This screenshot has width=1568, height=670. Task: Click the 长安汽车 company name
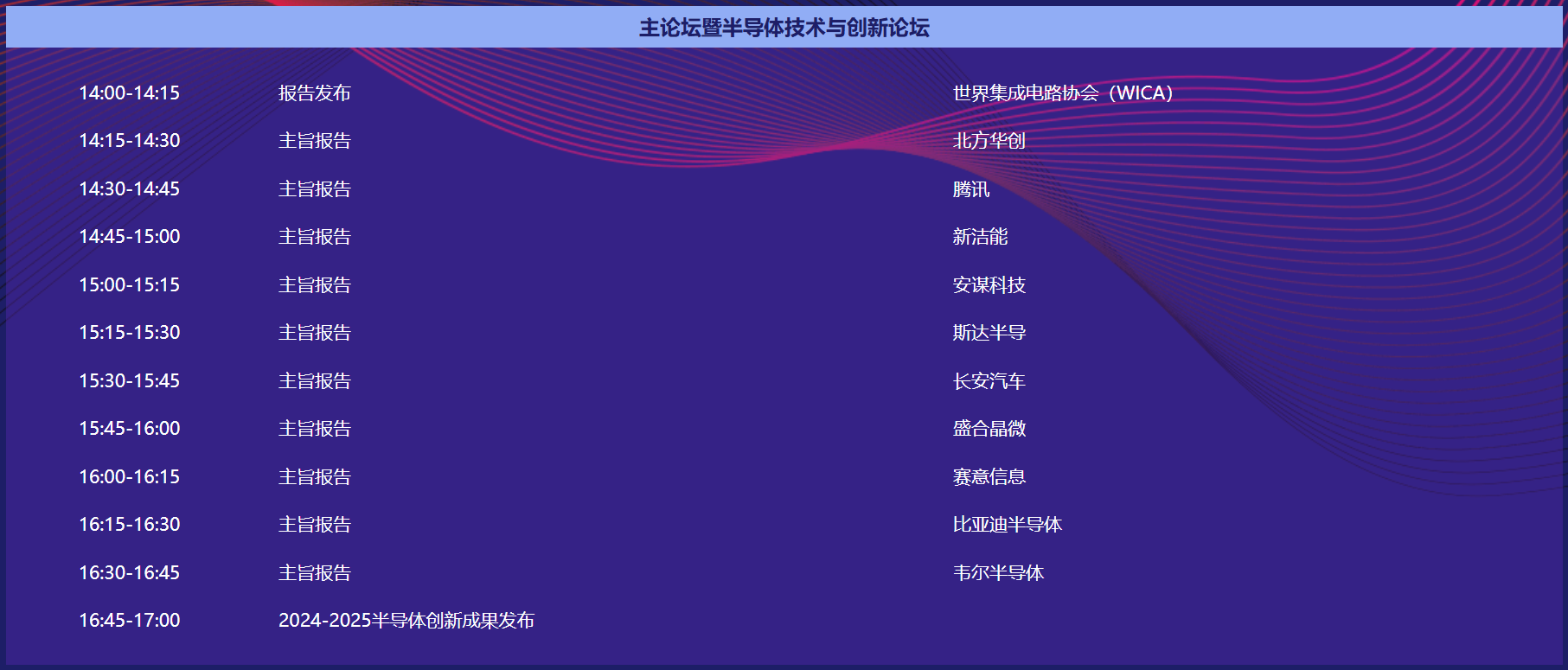[x=989, y=380]
